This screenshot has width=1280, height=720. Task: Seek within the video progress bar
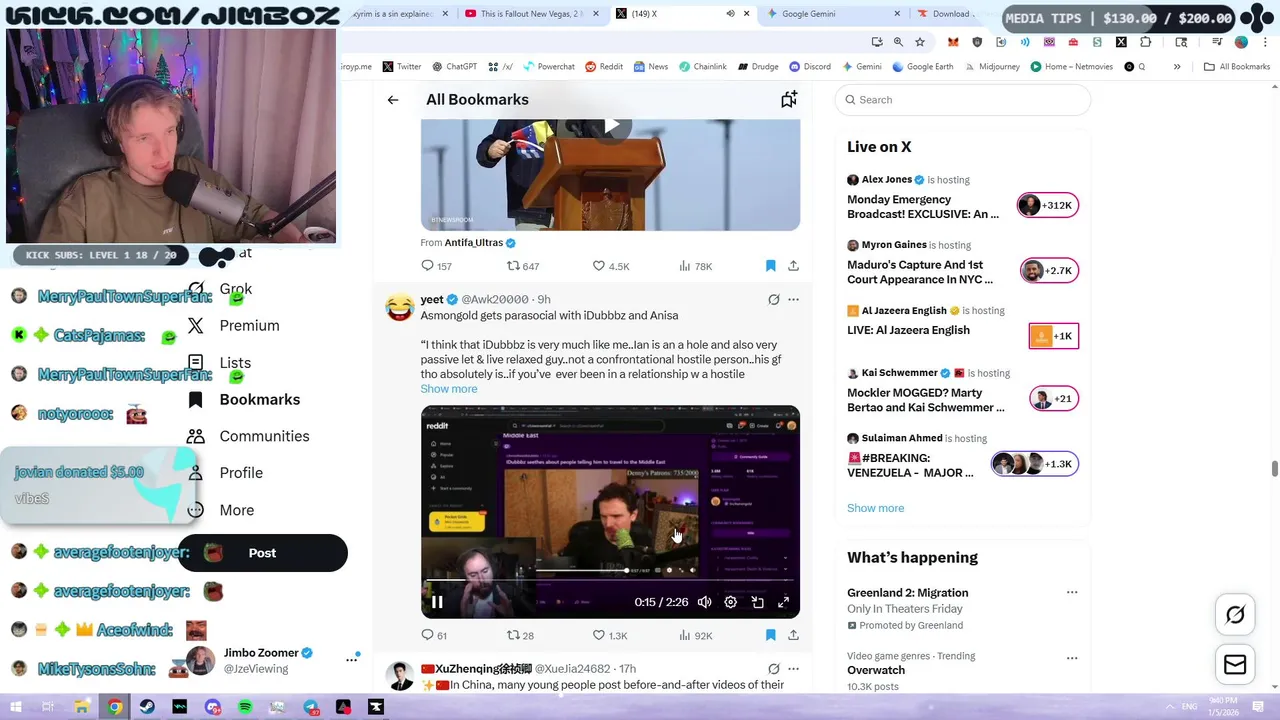tap(610, 580)
